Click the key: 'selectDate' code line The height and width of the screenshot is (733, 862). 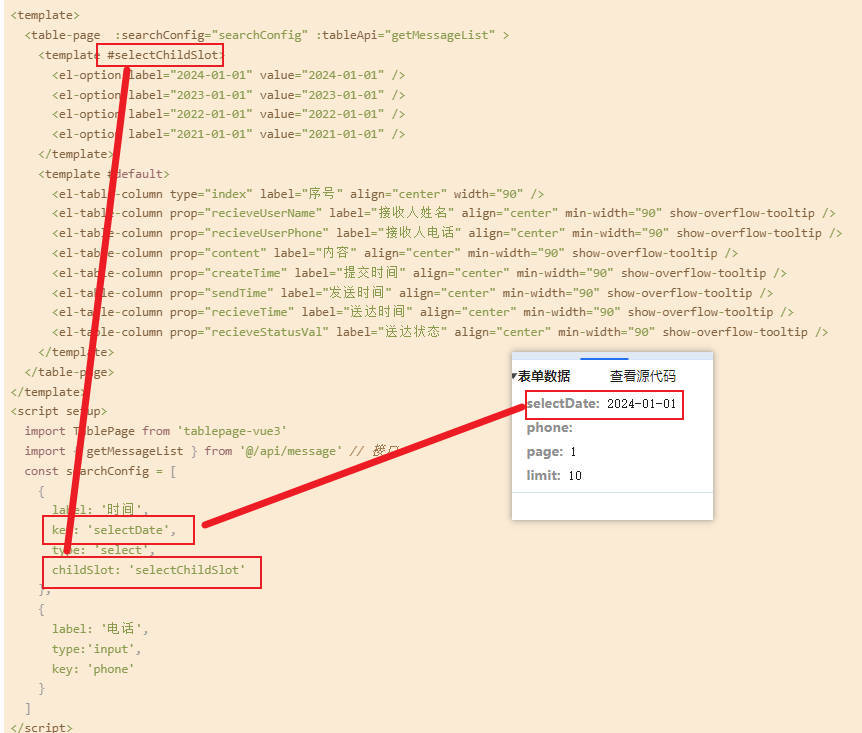114,530
